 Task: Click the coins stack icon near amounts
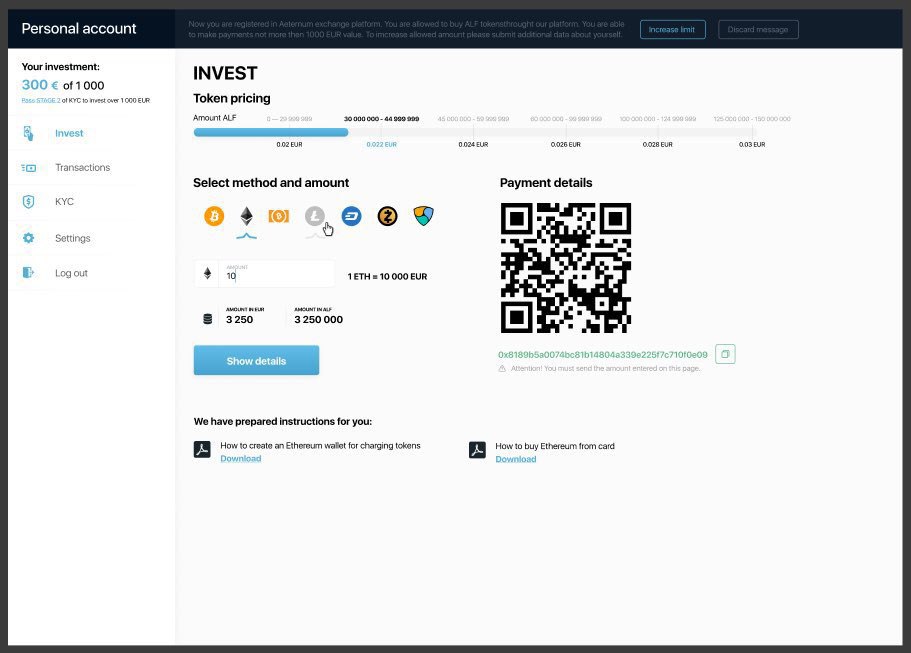[207, 318]
